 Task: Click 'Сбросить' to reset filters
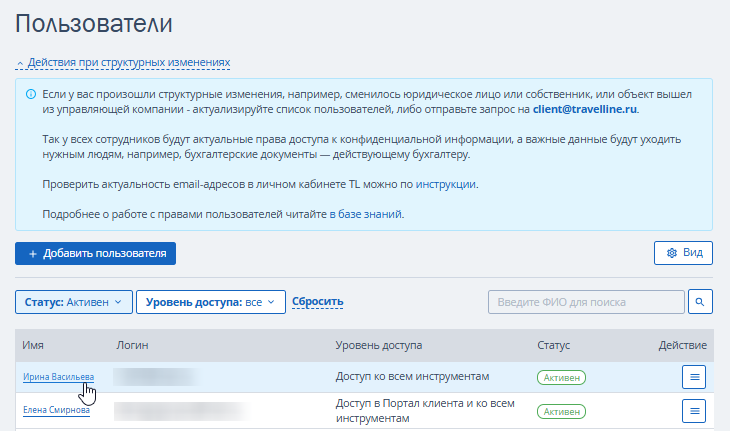pyautogui.click(x=318, y=302)
